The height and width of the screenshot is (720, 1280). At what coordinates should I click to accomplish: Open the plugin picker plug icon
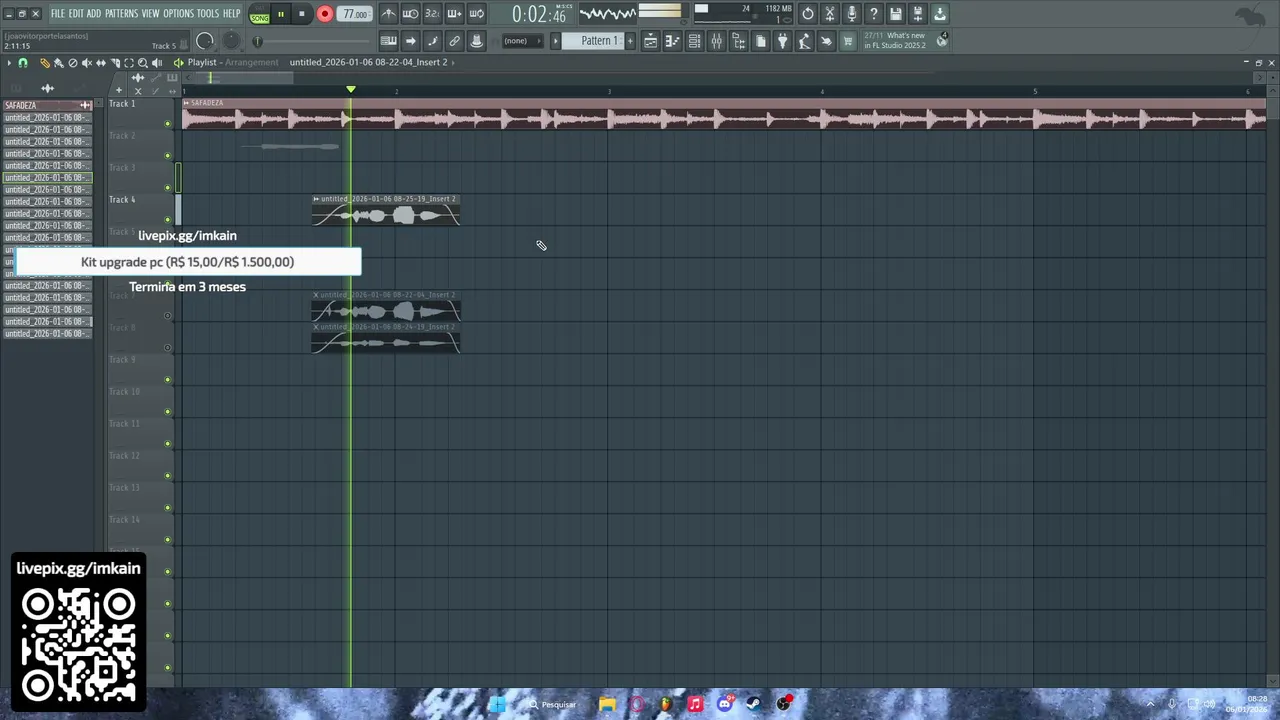point(782,41)
